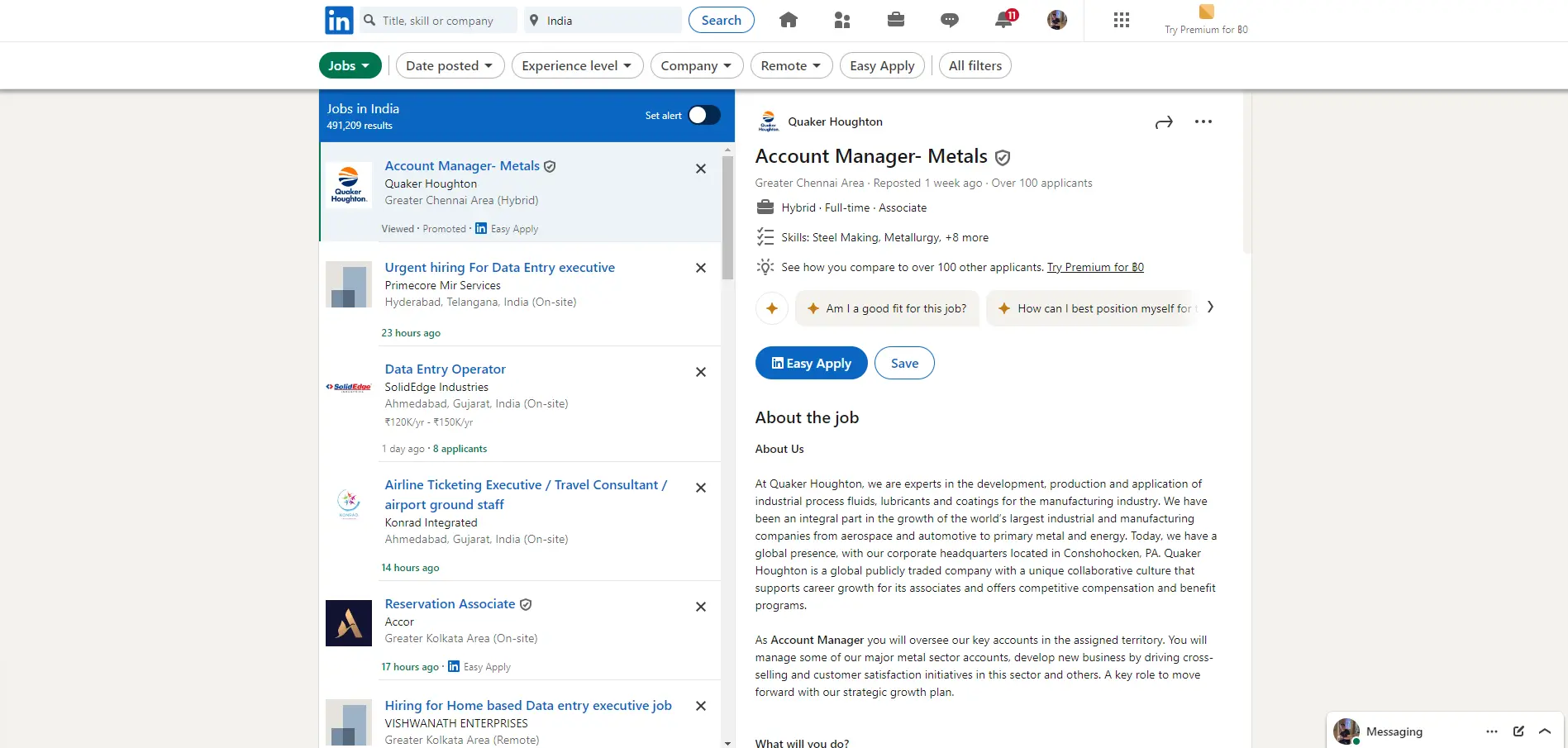Click the Primecore Mir Services placeholder logo
1568x748 pixels.
349,284
